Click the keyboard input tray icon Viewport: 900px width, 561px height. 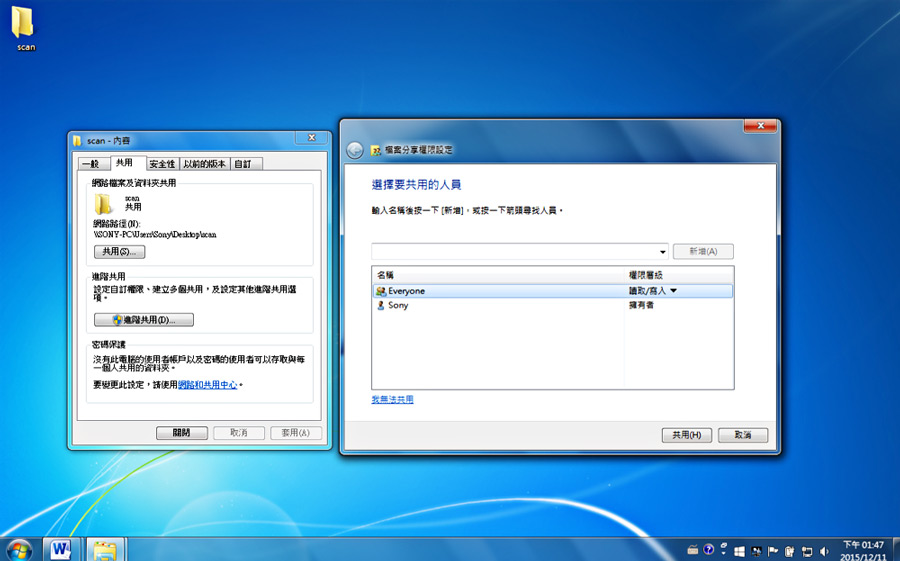point(693,551)
